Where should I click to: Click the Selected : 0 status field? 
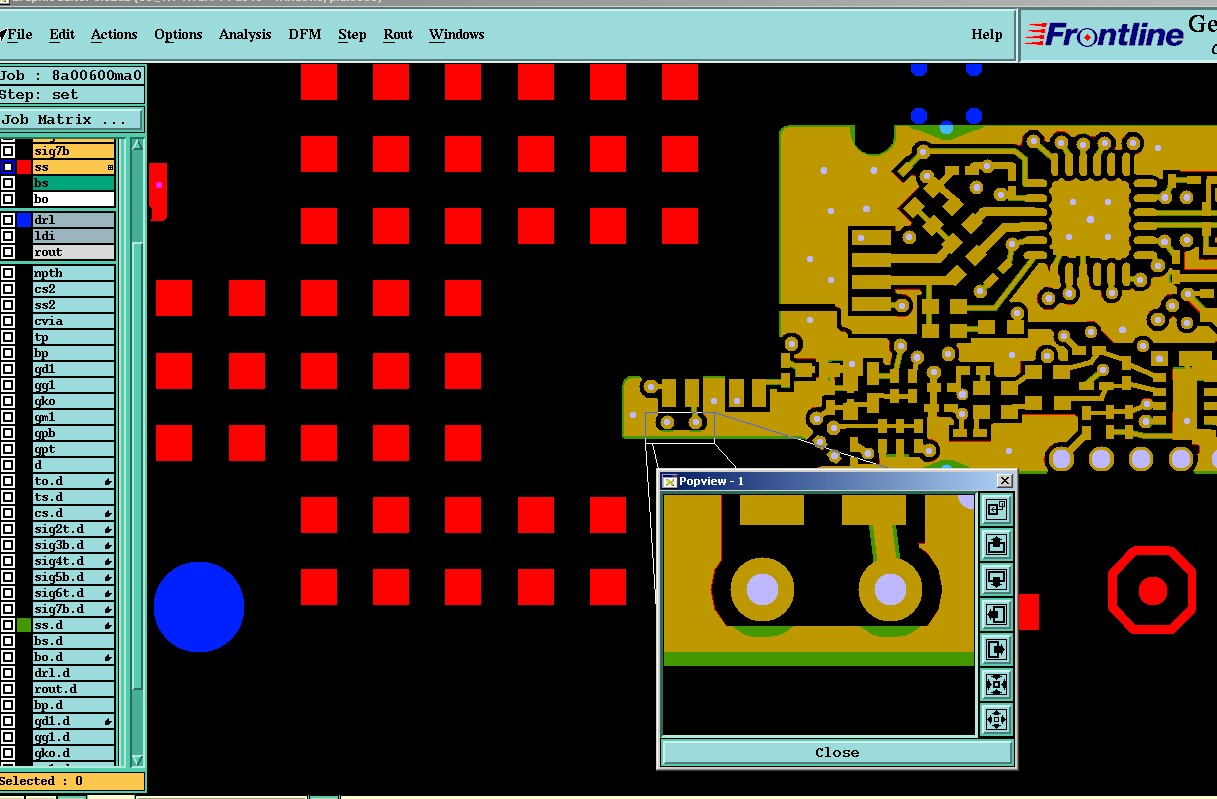coord(72,781)
